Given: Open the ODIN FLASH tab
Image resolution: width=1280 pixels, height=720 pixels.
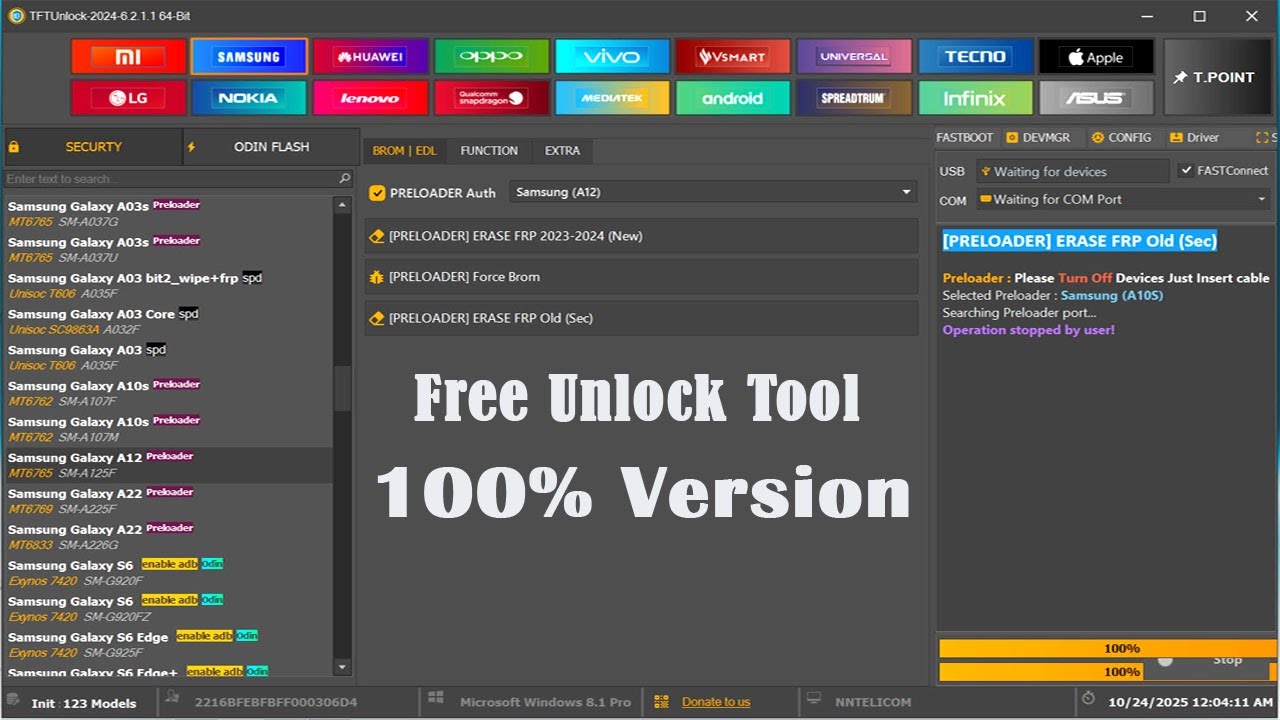Looking at the screenshot, I should tap(271, 147).
